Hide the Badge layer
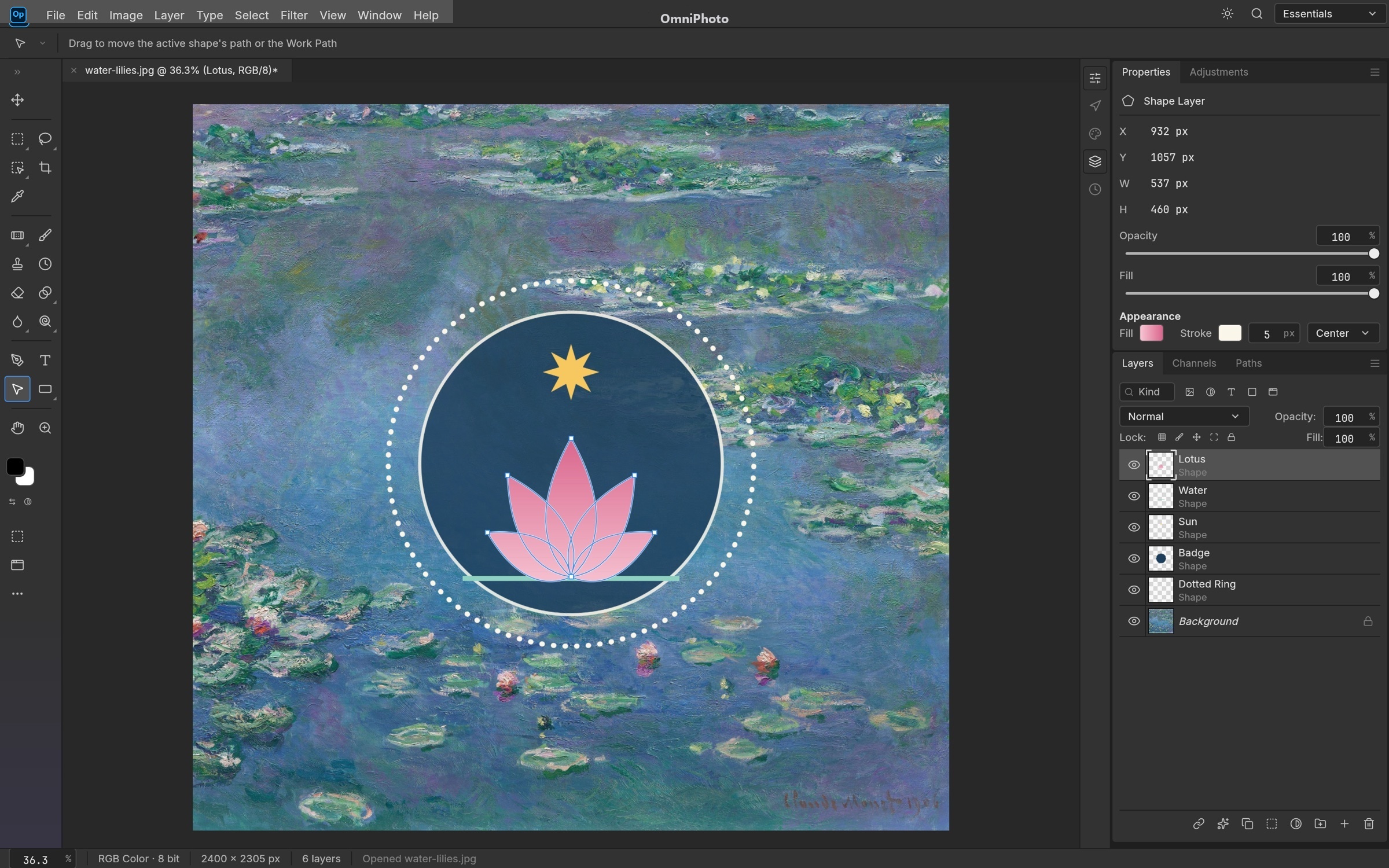The width and height of the screenshot is (1389, 868). point(1134,558)
